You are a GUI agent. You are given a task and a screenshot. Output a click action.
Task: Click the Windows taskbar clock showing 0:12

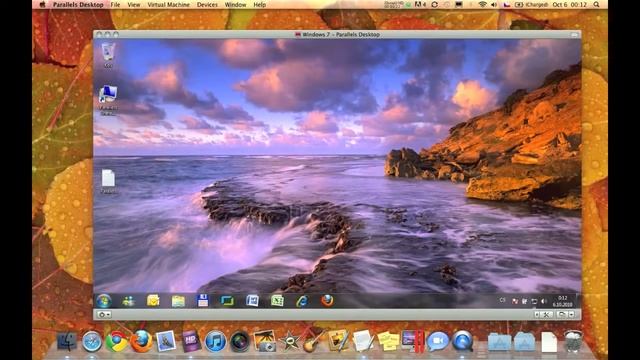tap(562, 301)
